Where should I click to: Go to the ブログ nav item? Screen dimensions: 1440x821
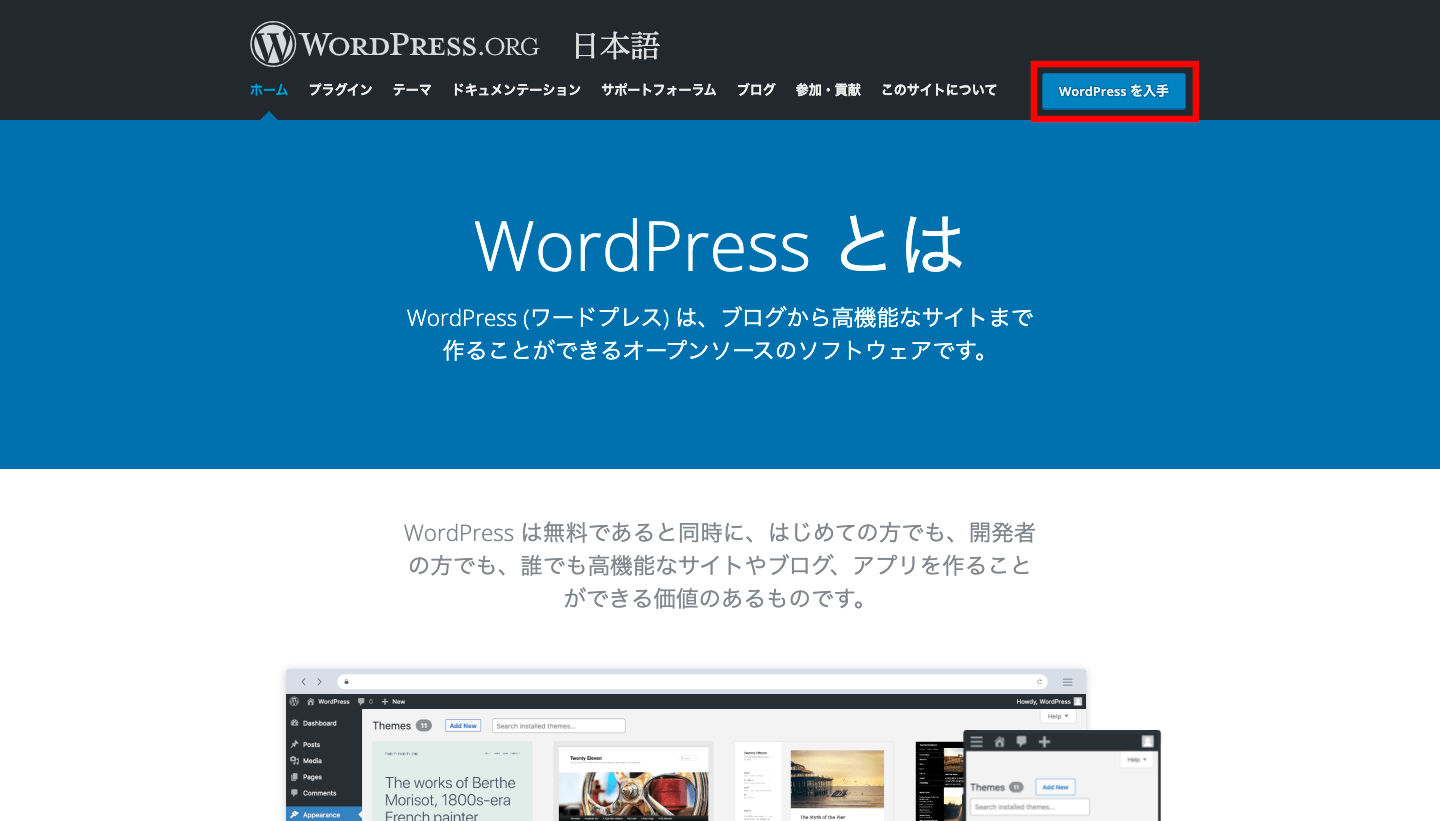click(x=756, y=90)
